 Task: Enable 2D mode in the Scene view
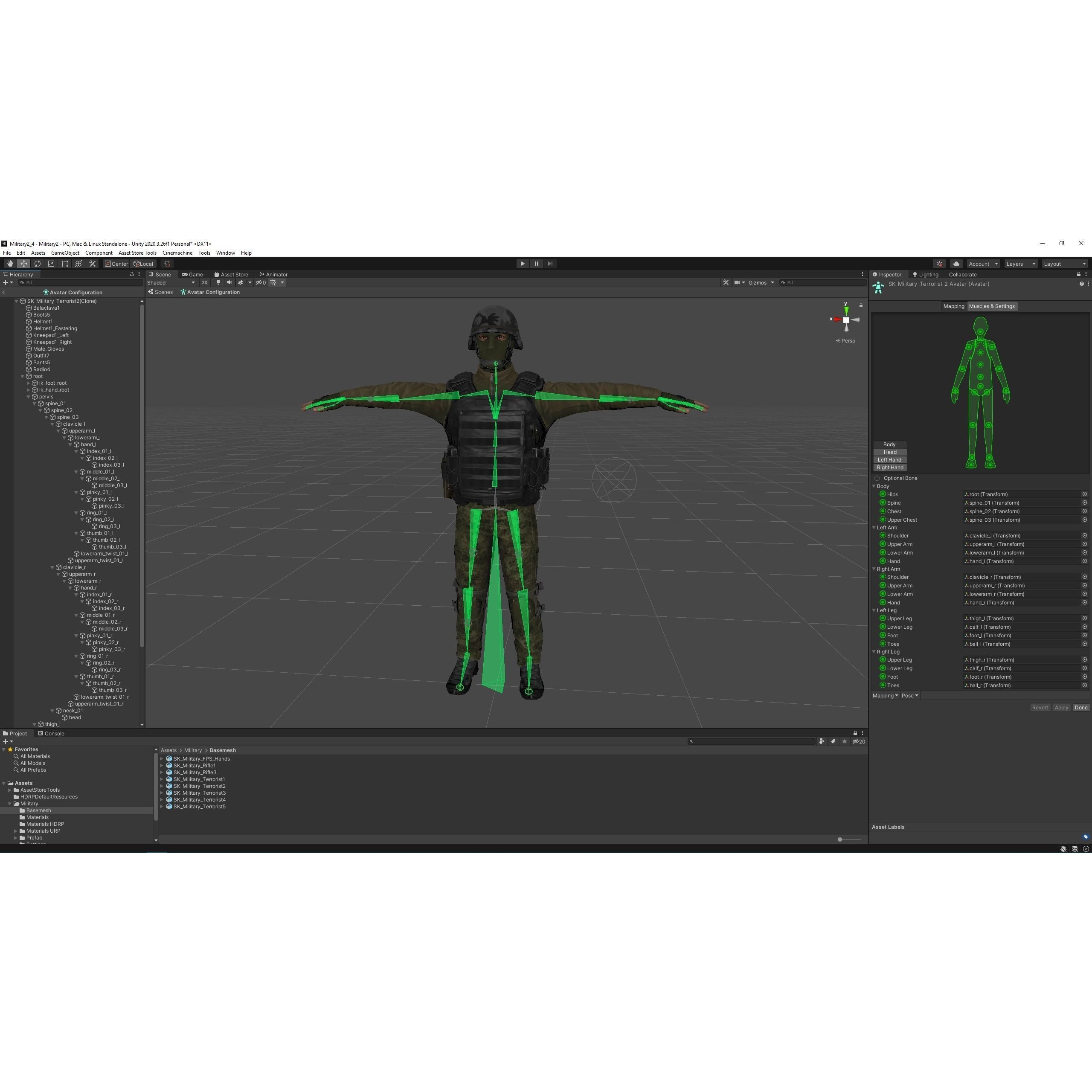coord(205,283)
